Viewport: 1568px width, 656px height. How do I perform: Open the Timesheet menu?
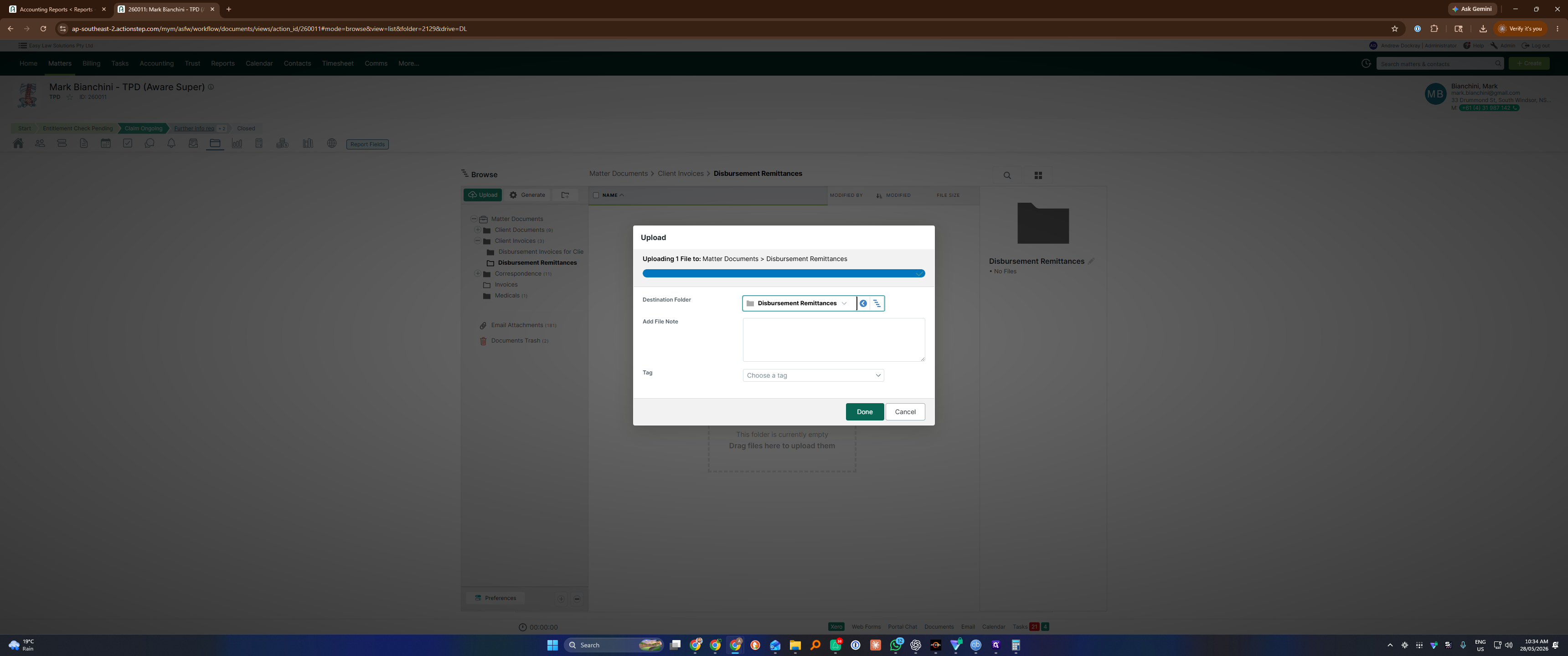click(338, 63)
